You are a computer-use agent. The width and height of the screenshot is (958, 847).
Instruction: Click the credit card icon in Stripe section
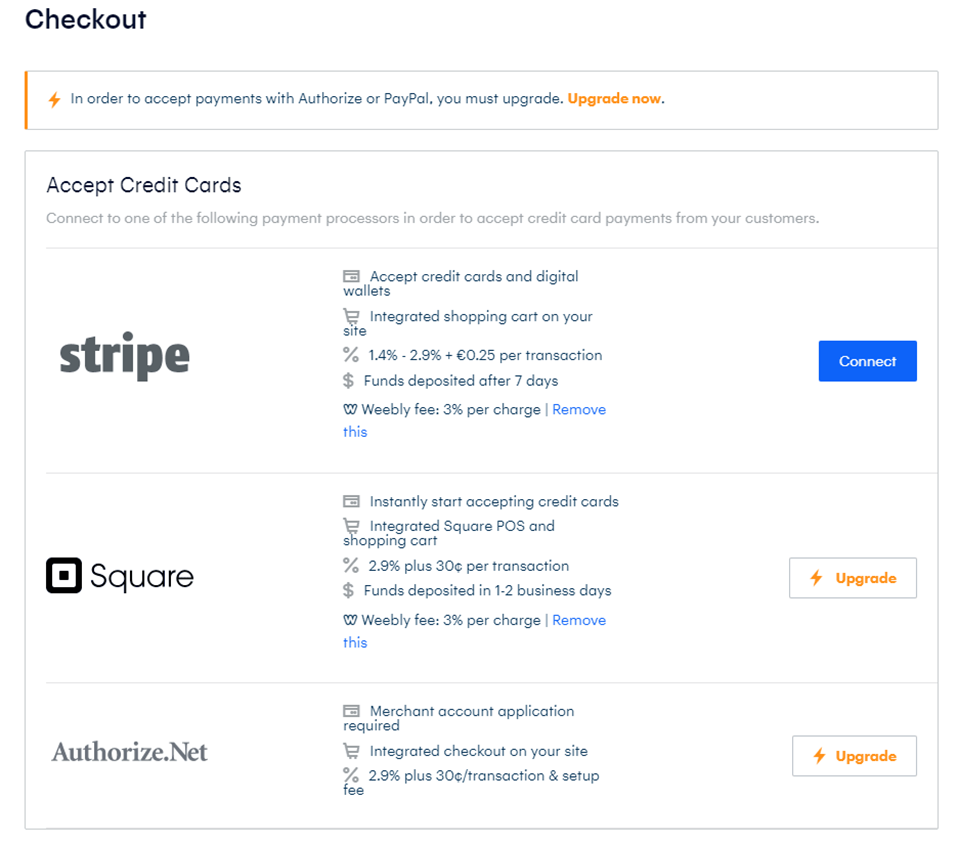(x=351, y=276)
